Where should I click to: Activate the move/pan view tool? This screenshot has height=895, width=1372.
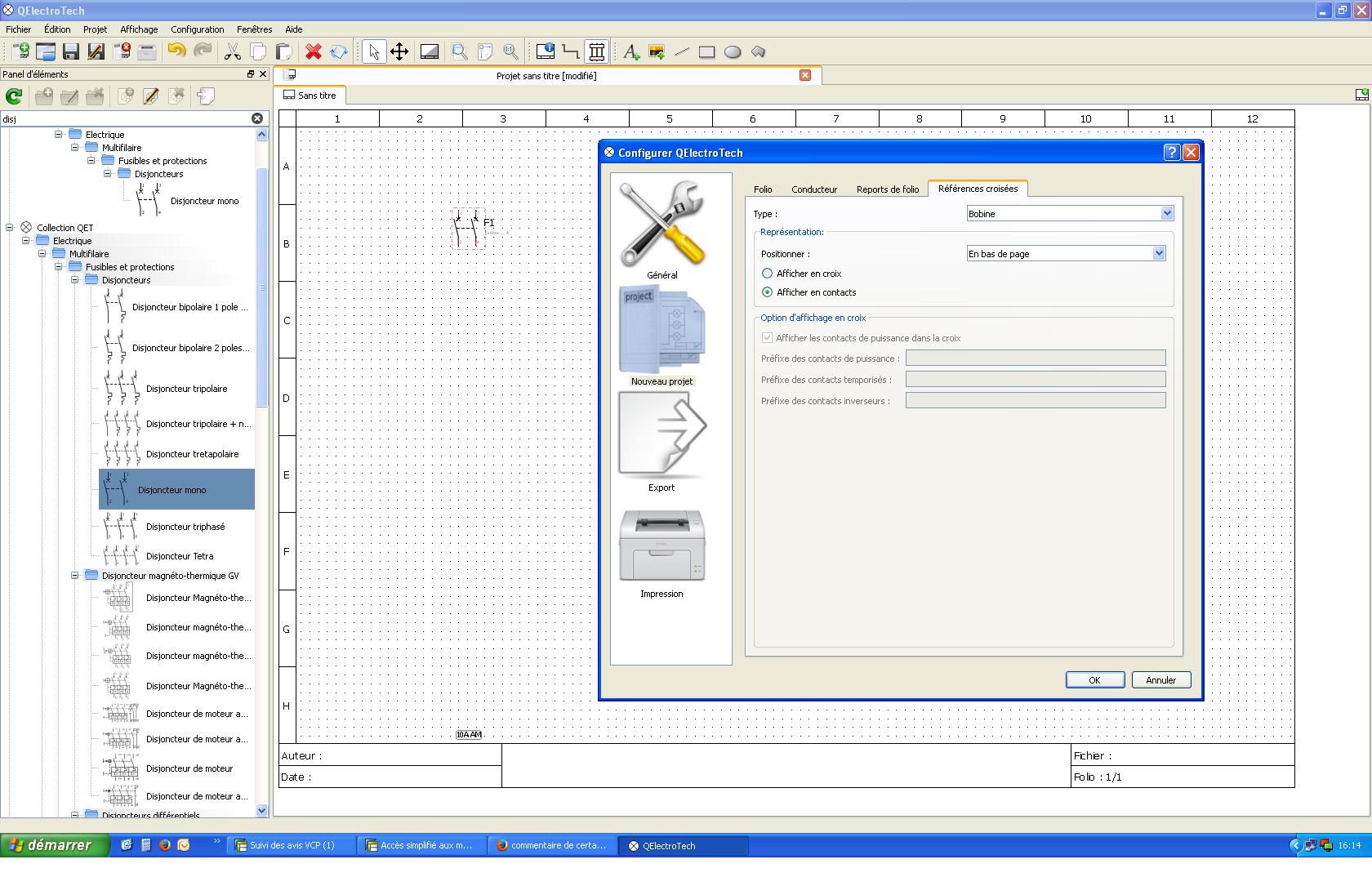[x=399, y=51]
